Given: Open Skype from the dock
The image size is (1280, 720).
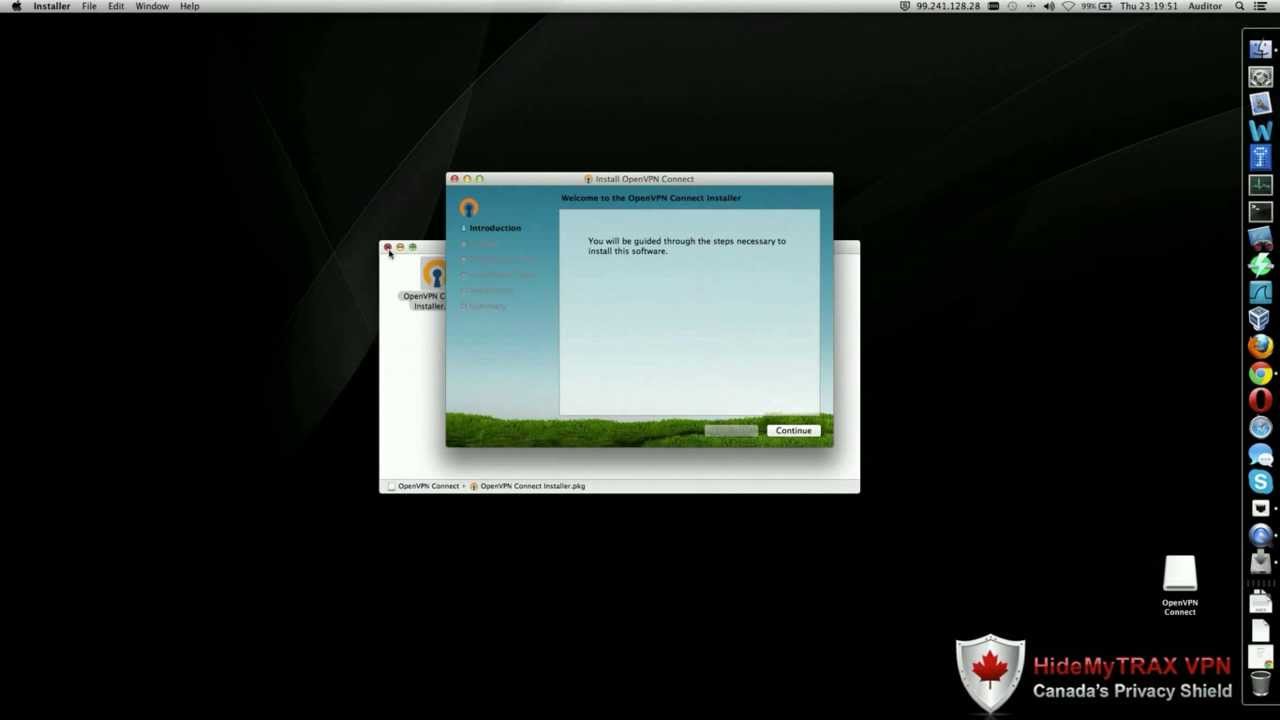Looking at the screenshot, I should [x=1260, y=482].
